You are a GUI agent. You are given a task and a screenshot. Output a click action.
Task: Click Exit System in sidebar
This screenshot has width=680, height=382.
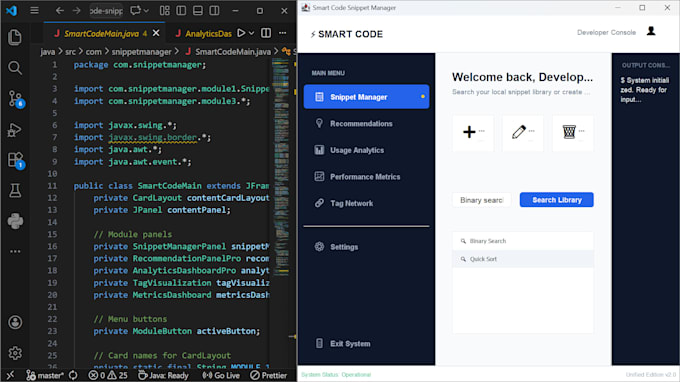tap(366, 343)
